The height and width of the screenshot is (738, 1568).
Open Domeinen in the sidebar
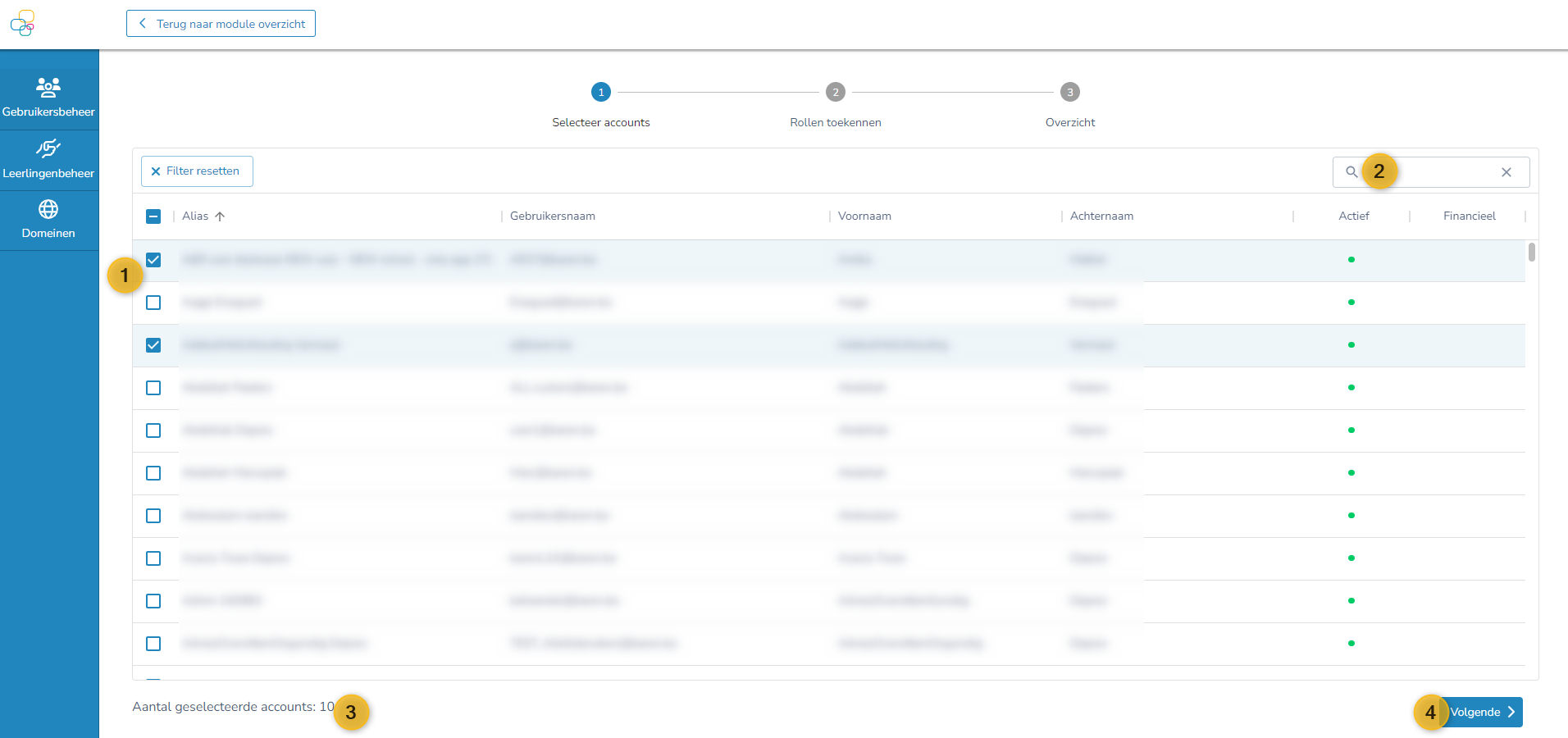pos(49,220)
